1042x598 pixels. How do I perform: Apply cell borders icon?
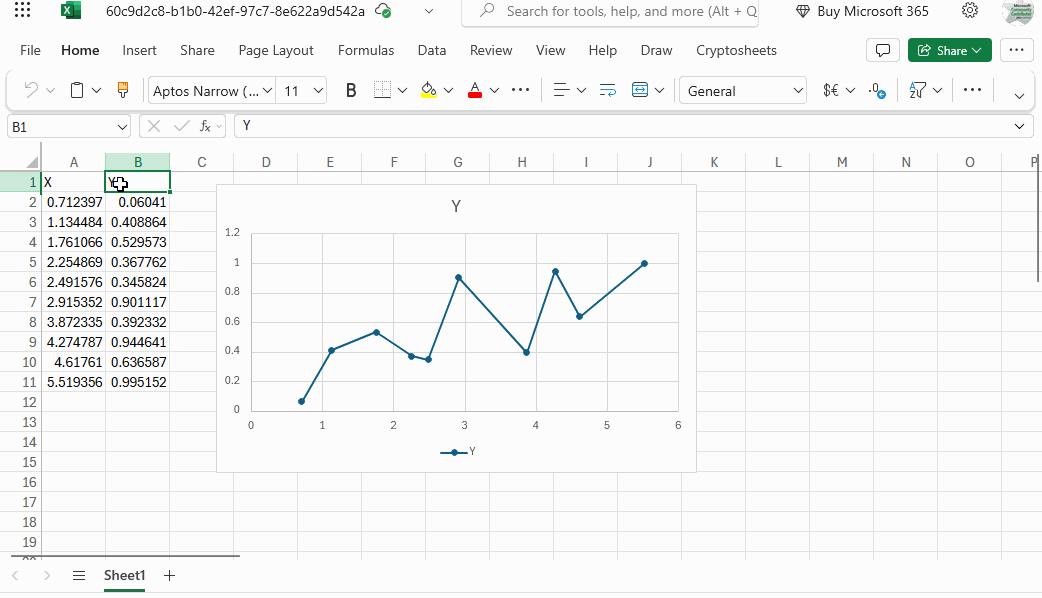(x=382, y=90)
